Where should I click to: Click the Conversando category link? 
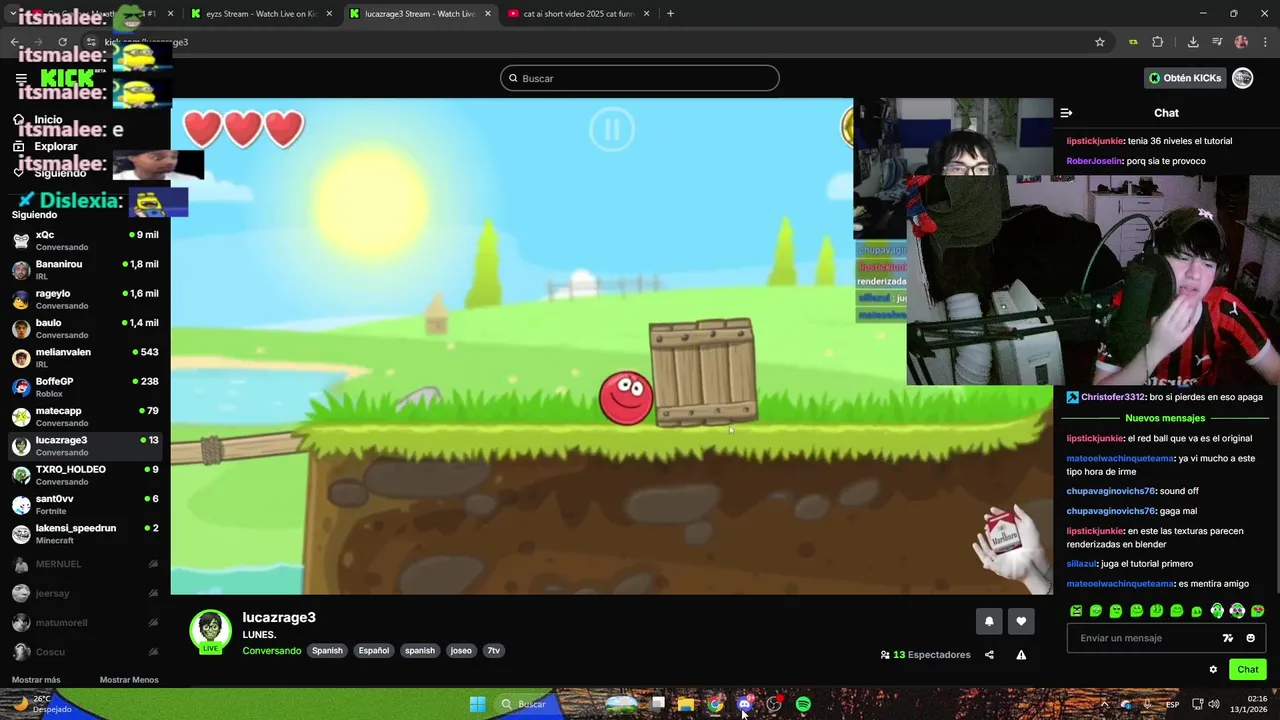coord(271,651)
